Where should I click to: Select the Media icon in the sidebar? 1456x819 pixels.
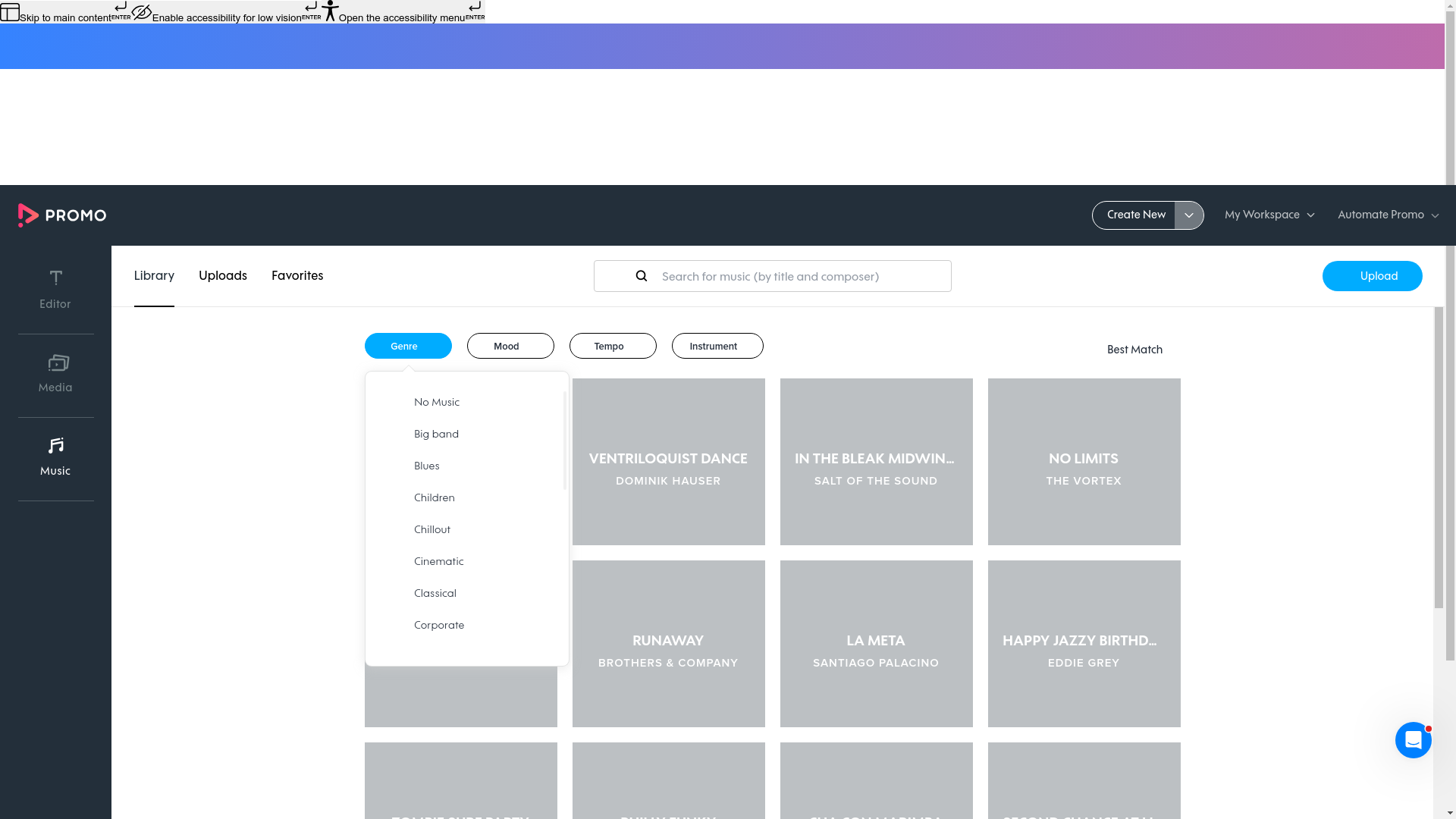point(55,372)
